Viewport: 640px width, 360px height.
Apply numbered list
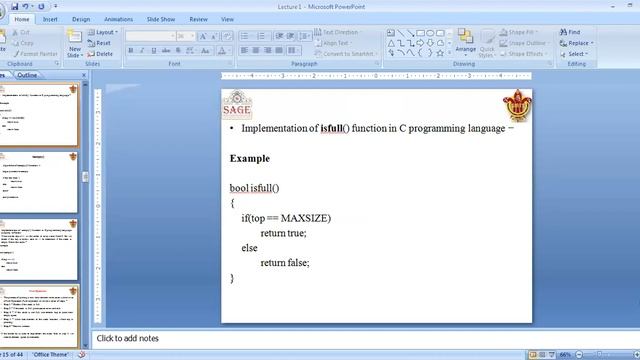coord(262,36)
